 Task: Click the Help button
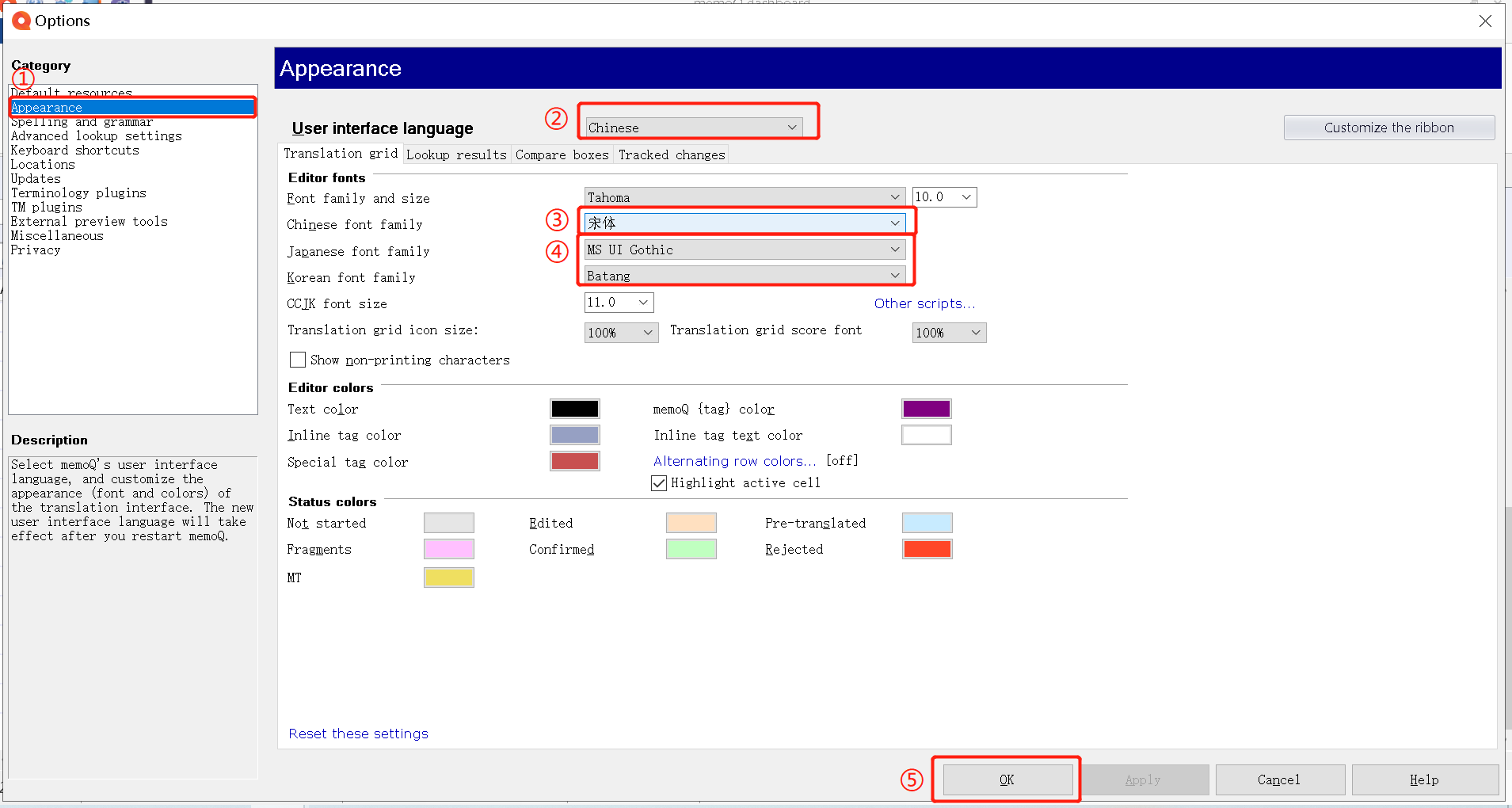tap(1424, 779)
